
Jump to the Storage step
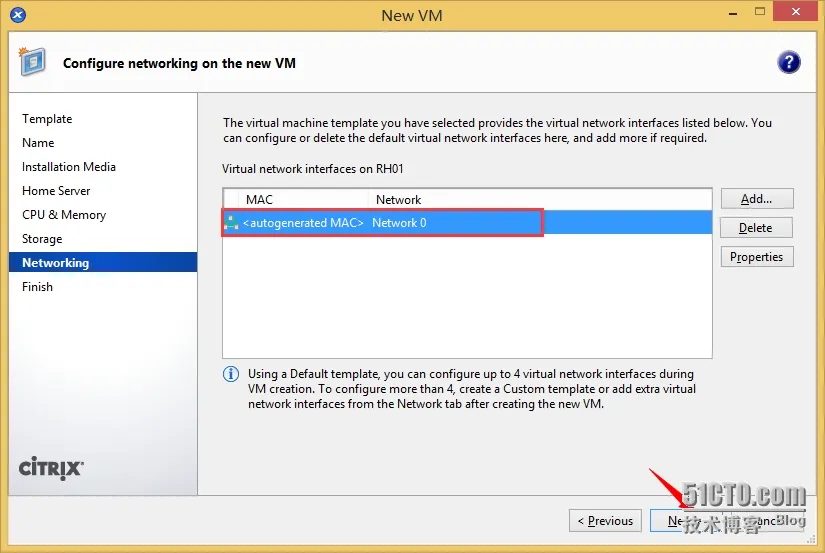point(42,239)
